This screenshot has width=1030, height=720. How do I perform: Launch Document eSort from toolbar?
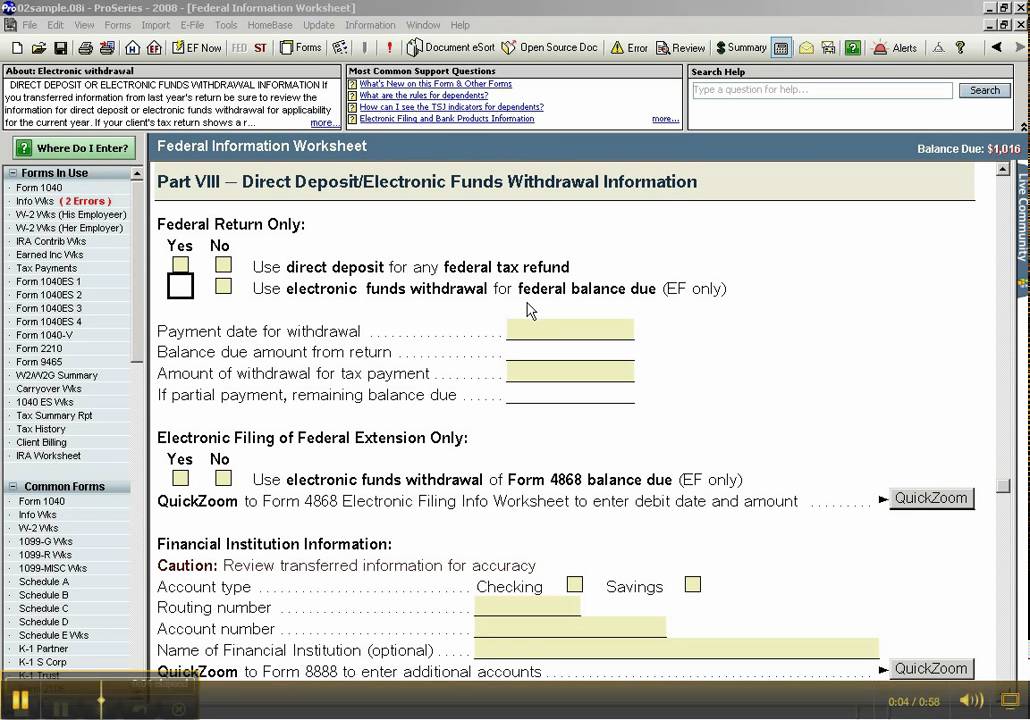(451, 48)
